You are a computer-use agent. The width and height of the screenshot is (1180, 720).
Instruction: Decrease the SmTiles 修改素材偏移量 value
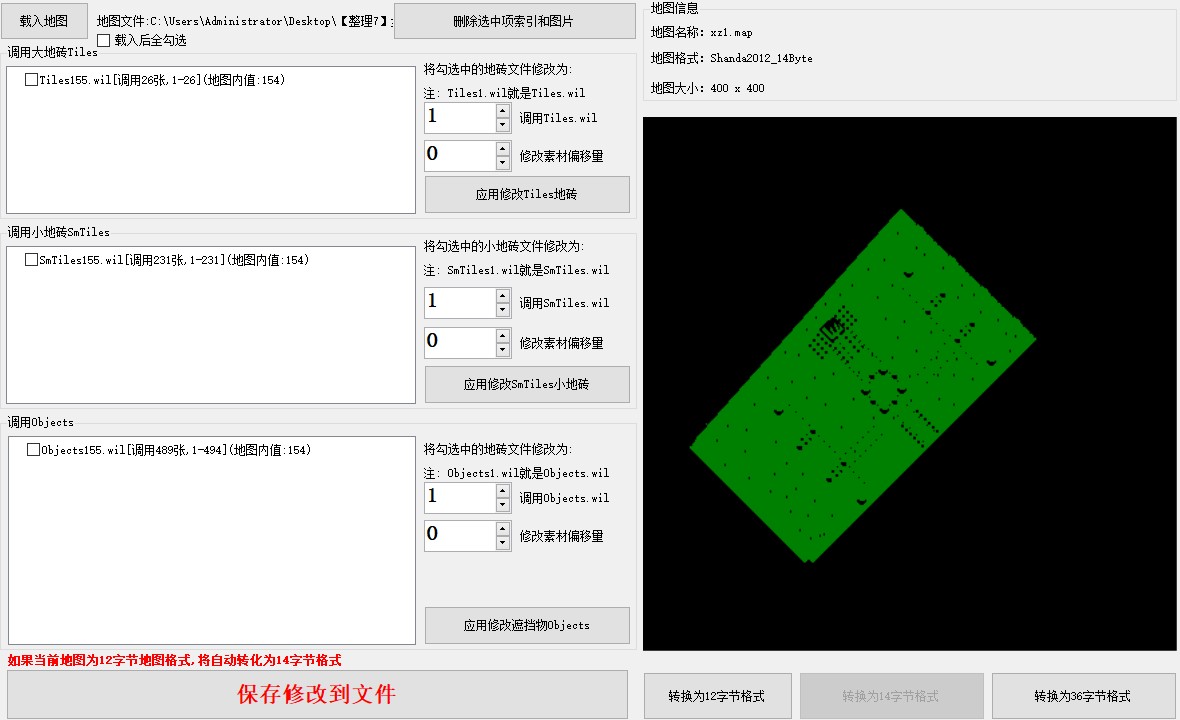click(x=503, y=350)
